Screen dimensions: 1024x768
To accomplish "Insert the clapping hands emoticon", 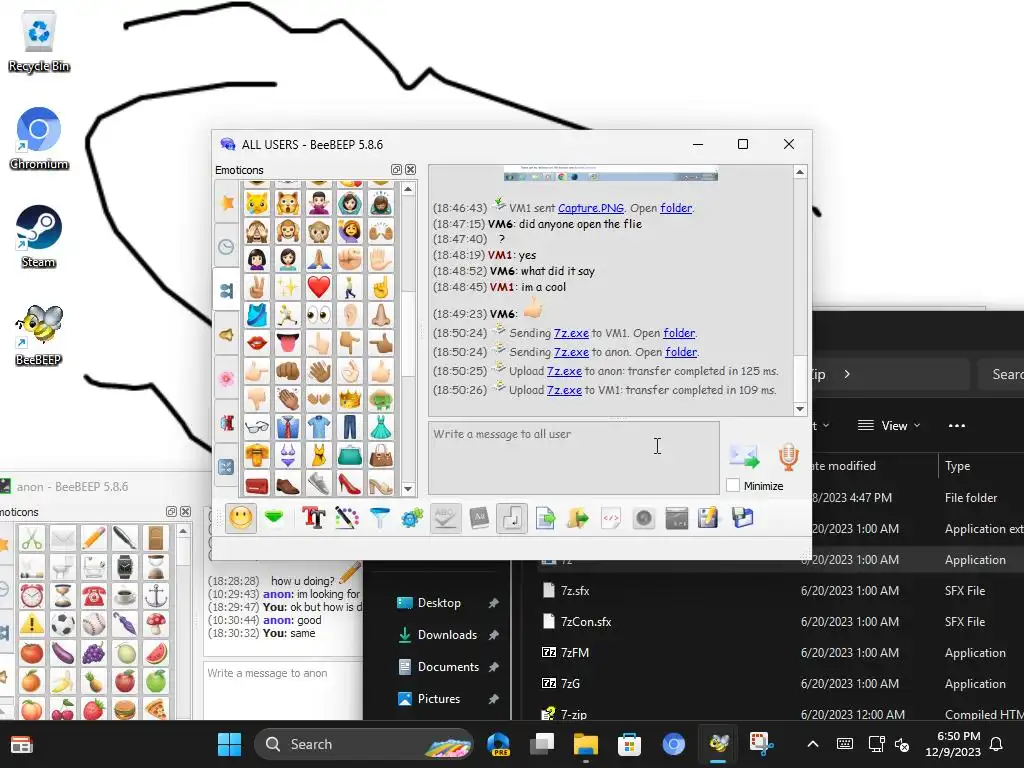I will (287, 399).
